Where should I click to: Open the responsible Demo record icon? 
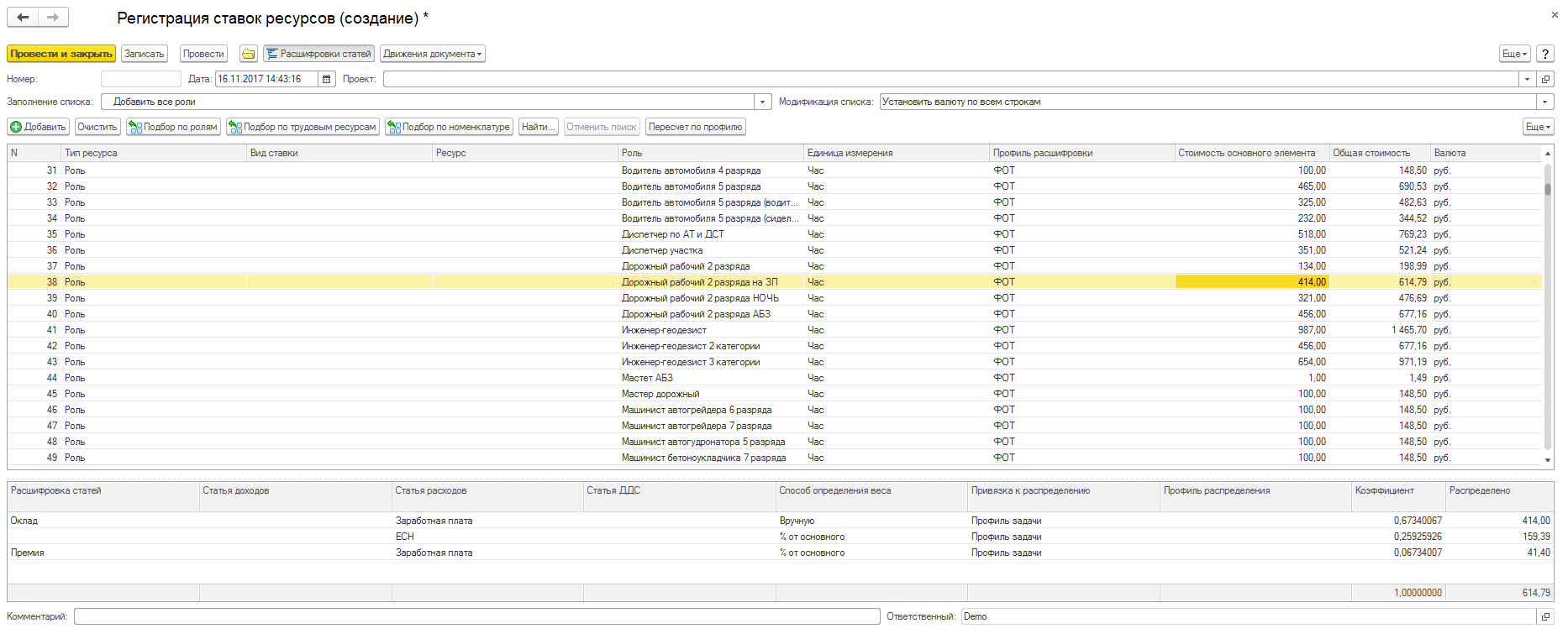(x=1545, y=616)
